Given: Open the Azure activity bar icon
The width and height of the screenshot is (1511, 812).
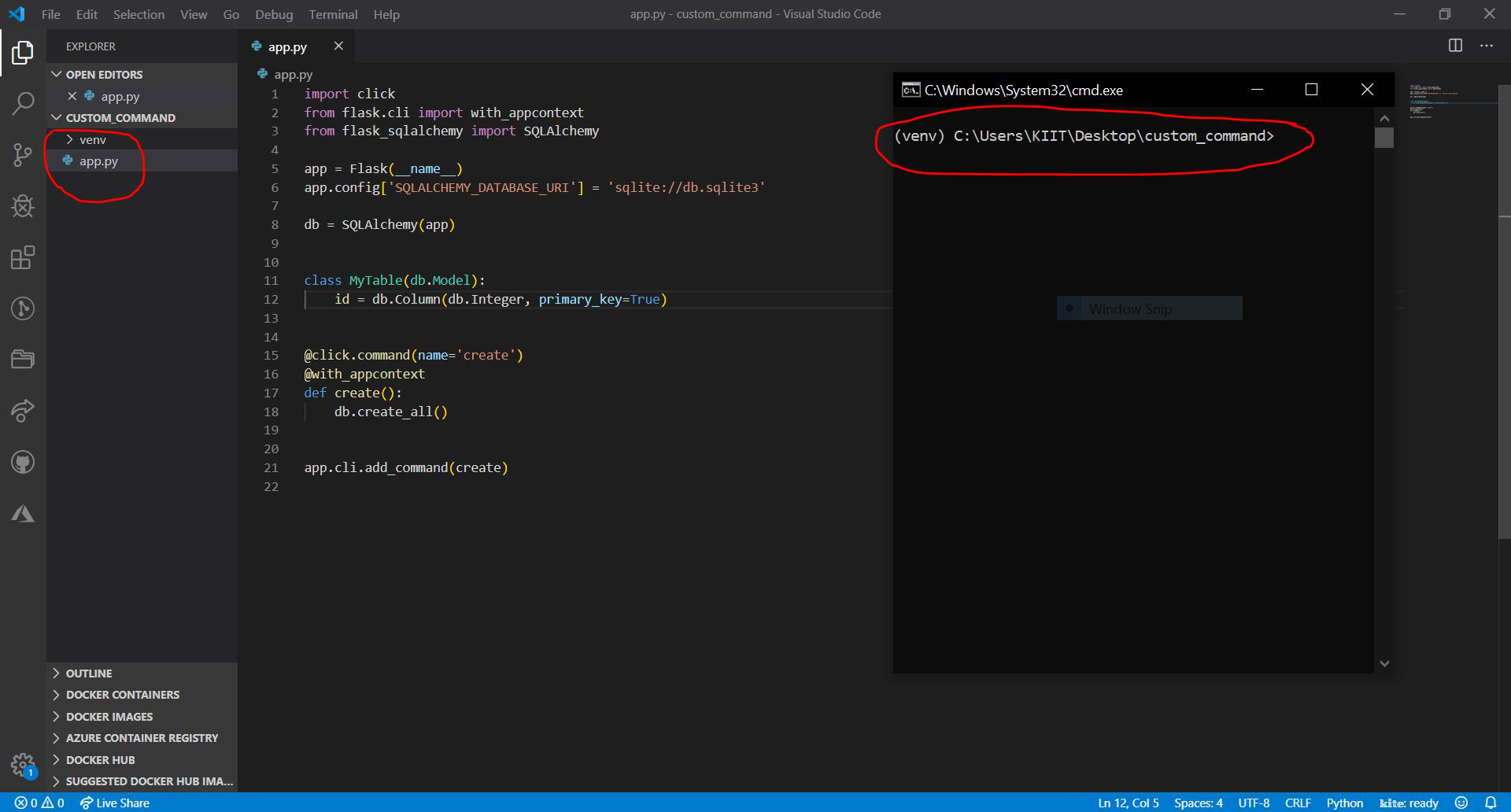Looking at the screenshot, I should [23, 514].
